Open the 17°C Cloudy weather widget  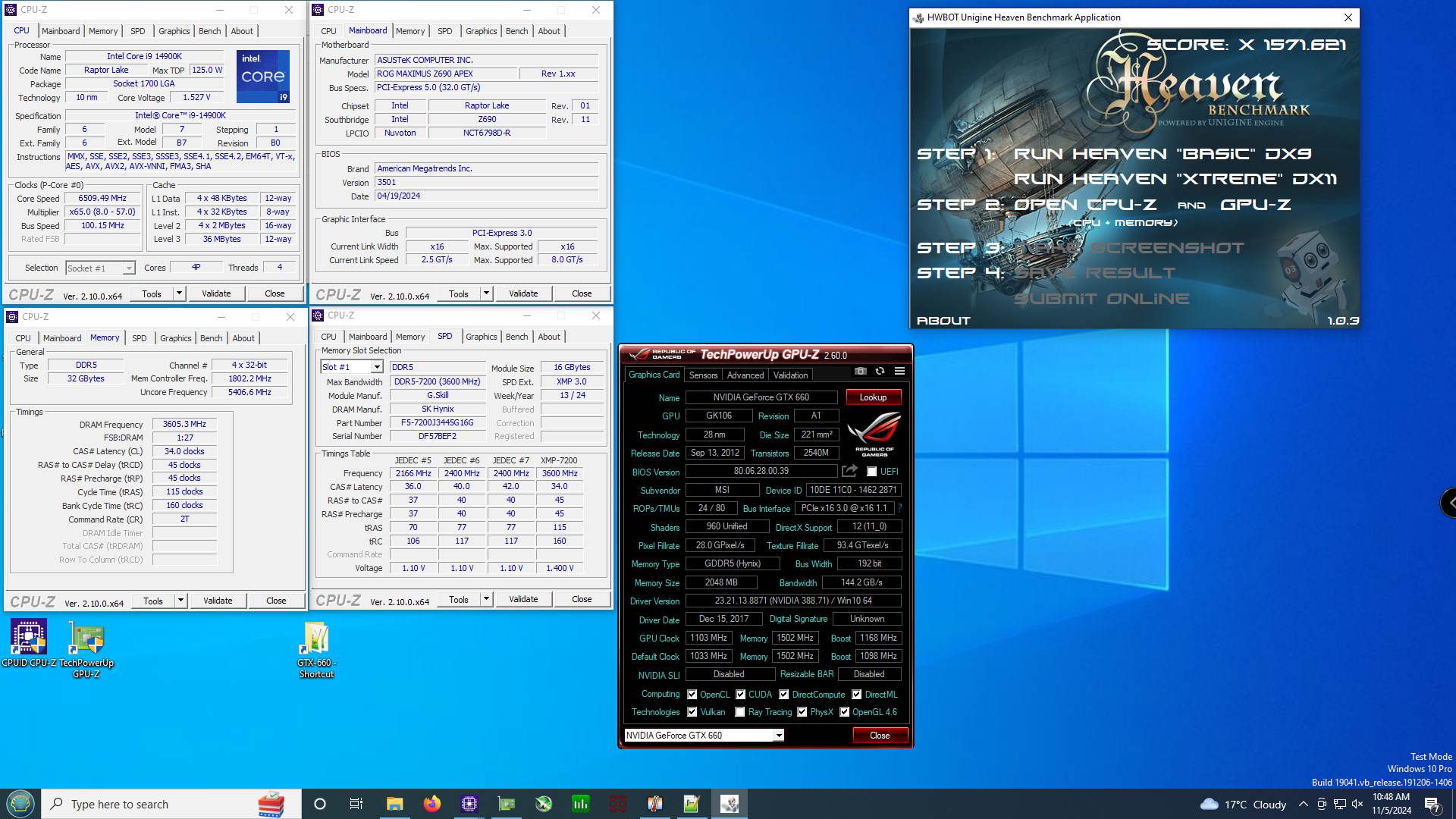(1244, 805)
